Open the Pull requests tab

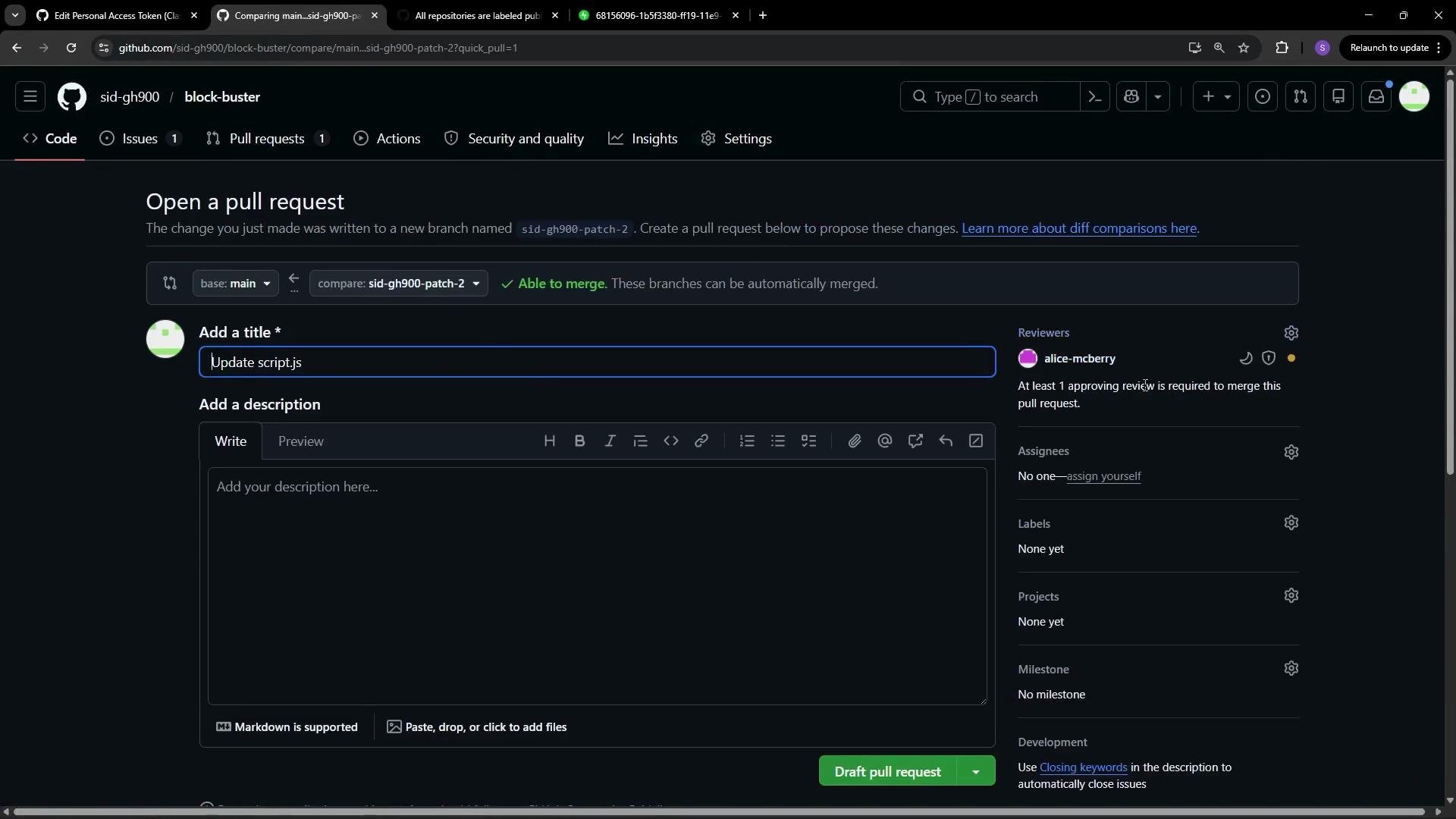click(x=268, y=139)
